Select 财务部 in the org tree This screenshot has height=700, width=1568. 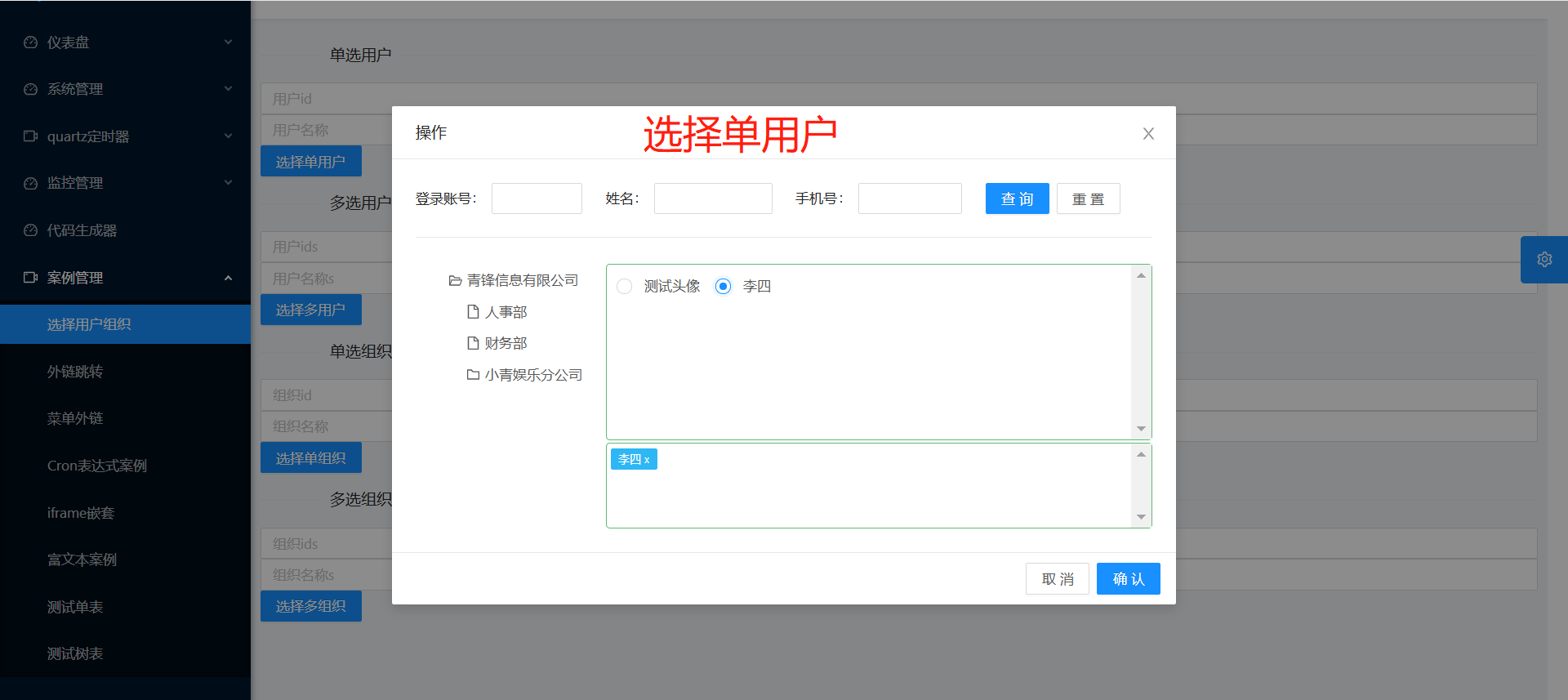[506, 343]
